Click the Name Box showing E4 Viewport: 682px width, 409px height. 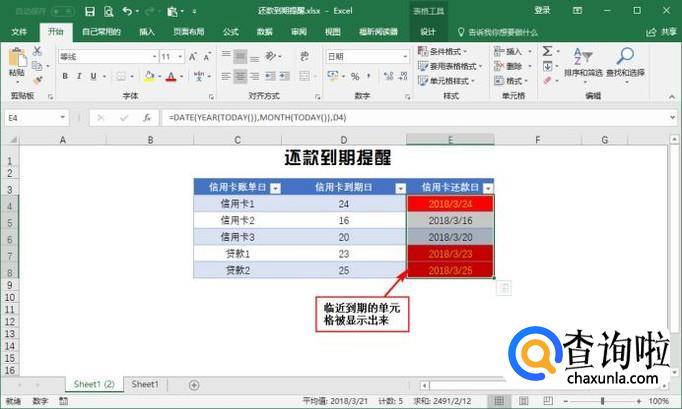click(x=37, y=118)
